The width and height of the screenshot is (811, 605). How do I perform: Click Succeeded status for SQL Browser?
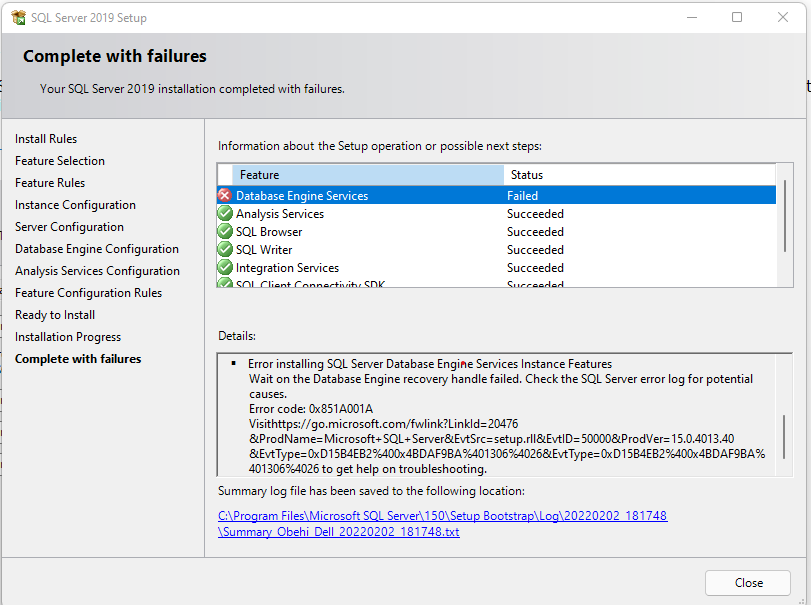[535, 232]
